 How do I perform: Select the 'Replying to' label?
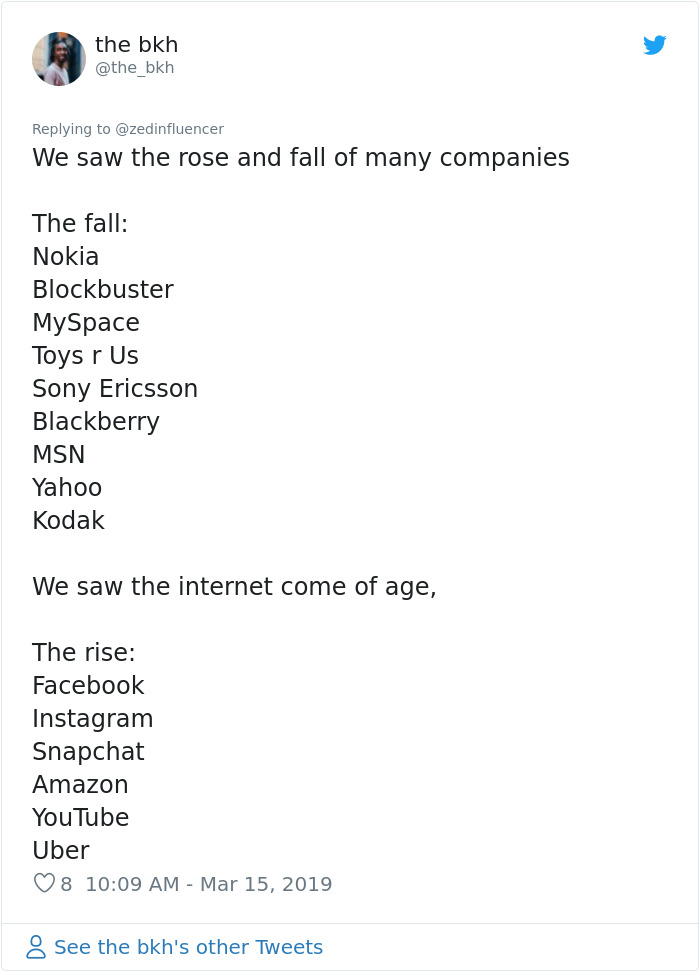pyautogui.click(x=73, y=129)
